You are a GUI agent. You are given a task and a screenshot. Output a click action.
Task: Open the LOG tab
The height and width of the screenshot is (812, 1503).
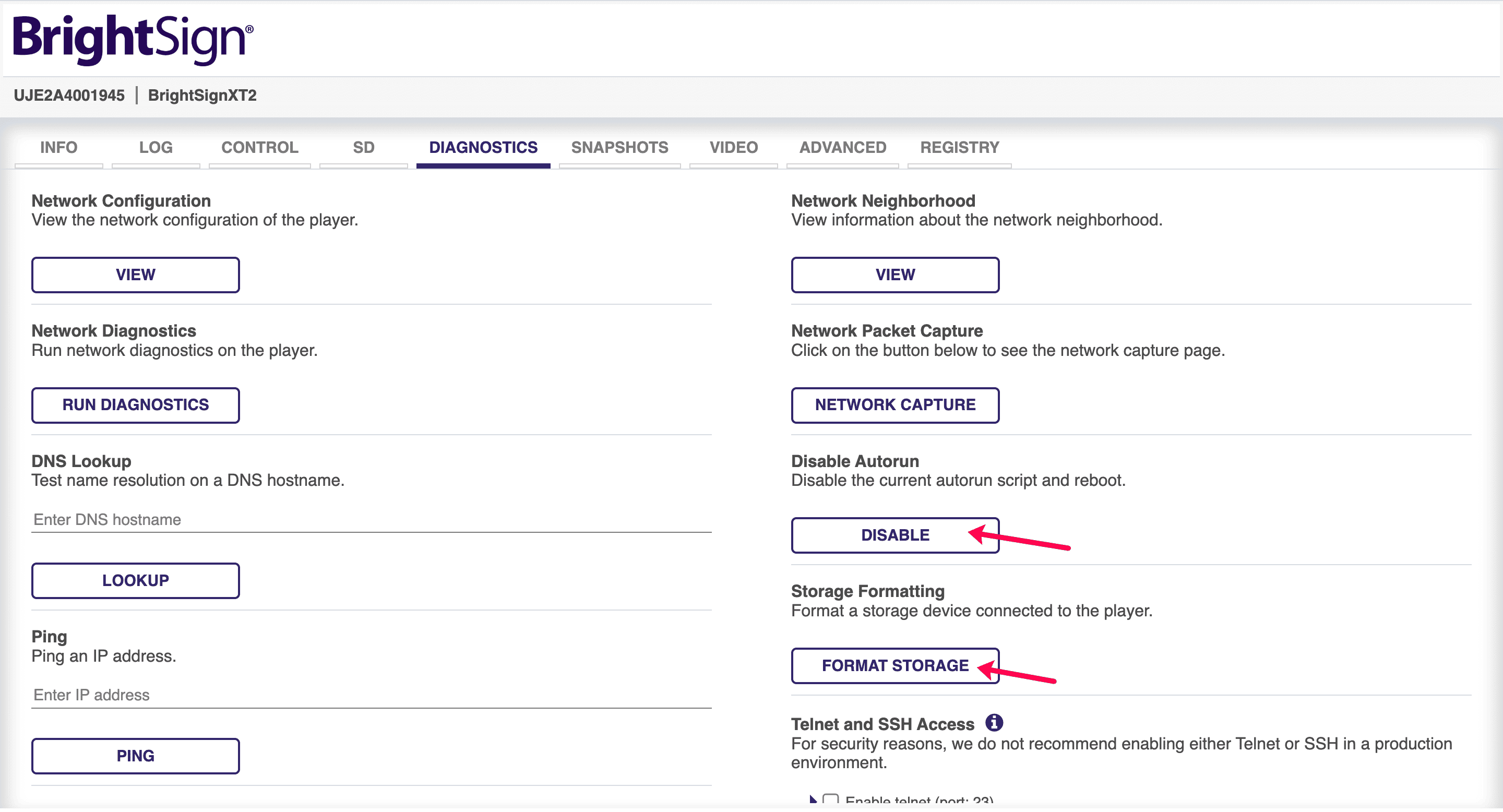155,147
